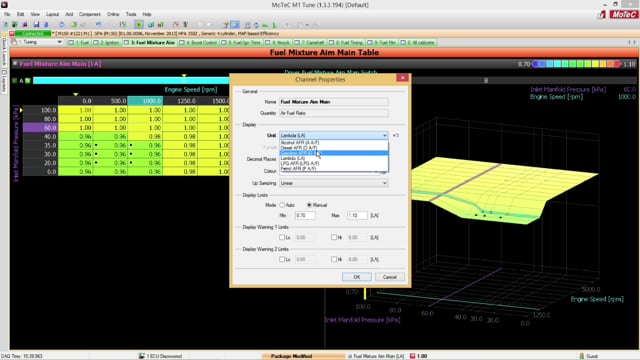Click the Max display limit field
The image size is (640, 360).
pos(357,215)
